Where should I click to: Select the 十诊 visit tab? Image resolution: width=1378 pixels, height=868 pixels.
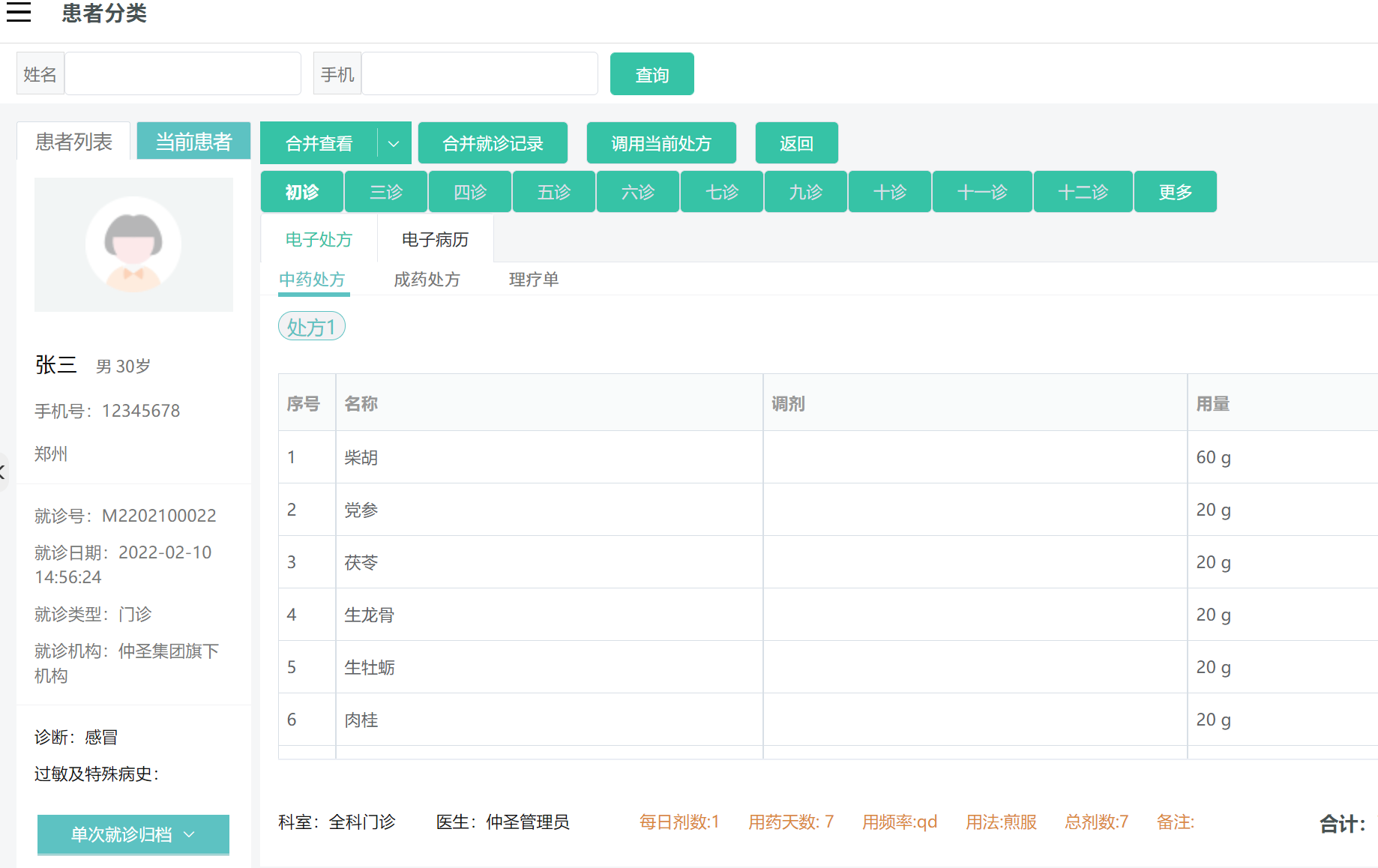pos(890,192)
